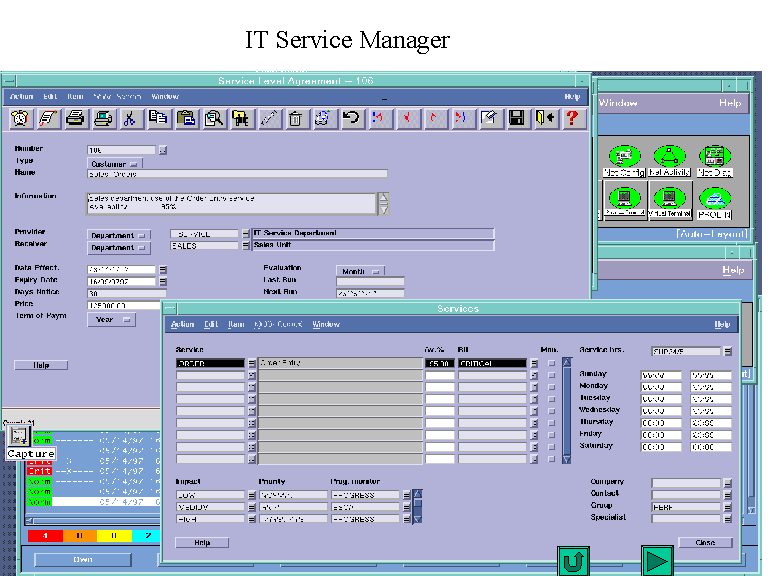Click the red swatch in the color bar

[44, 536]
